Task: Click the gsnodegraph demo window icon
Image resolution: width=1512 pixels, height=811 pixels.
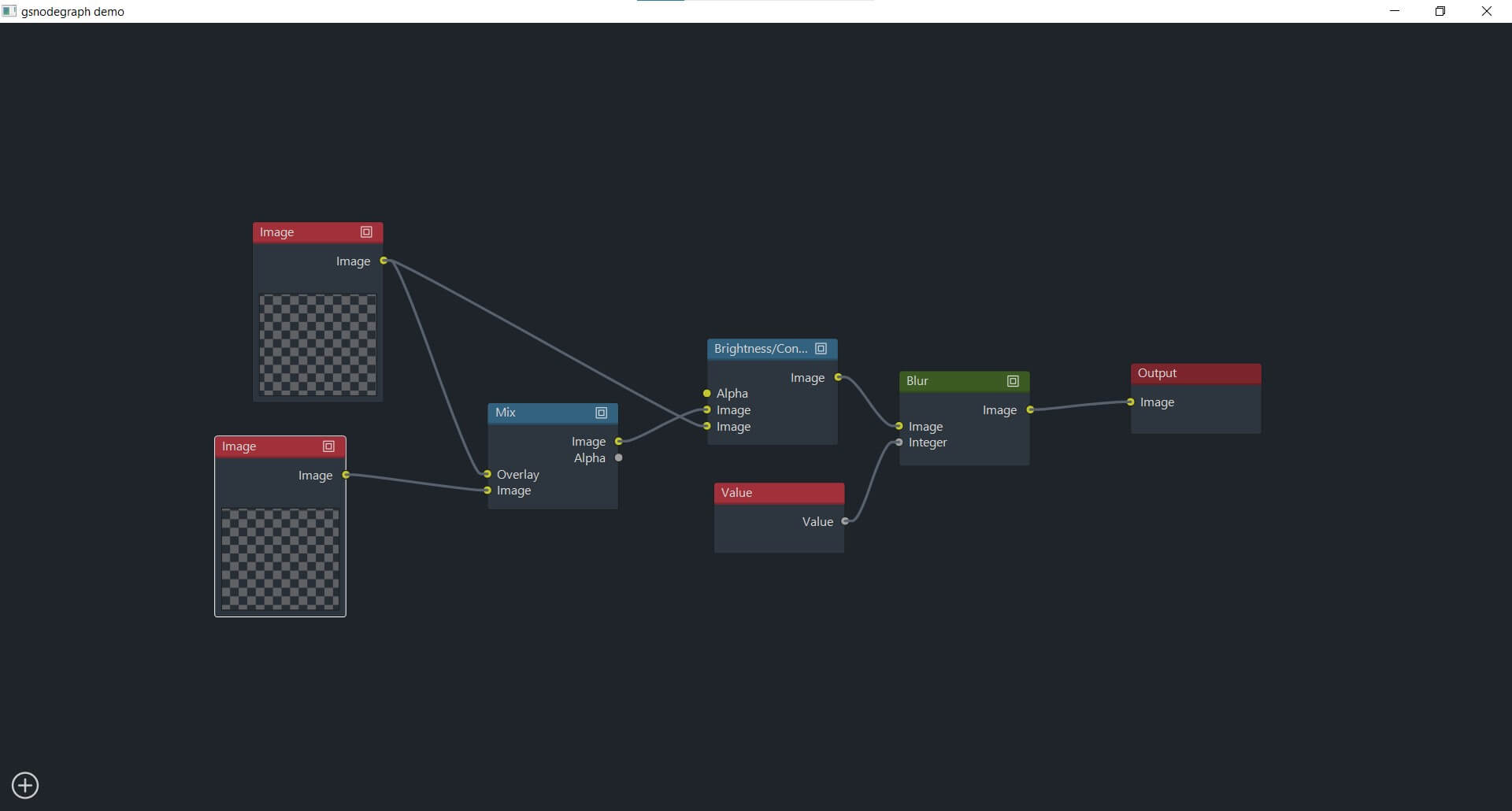Action: coord(9,11)
